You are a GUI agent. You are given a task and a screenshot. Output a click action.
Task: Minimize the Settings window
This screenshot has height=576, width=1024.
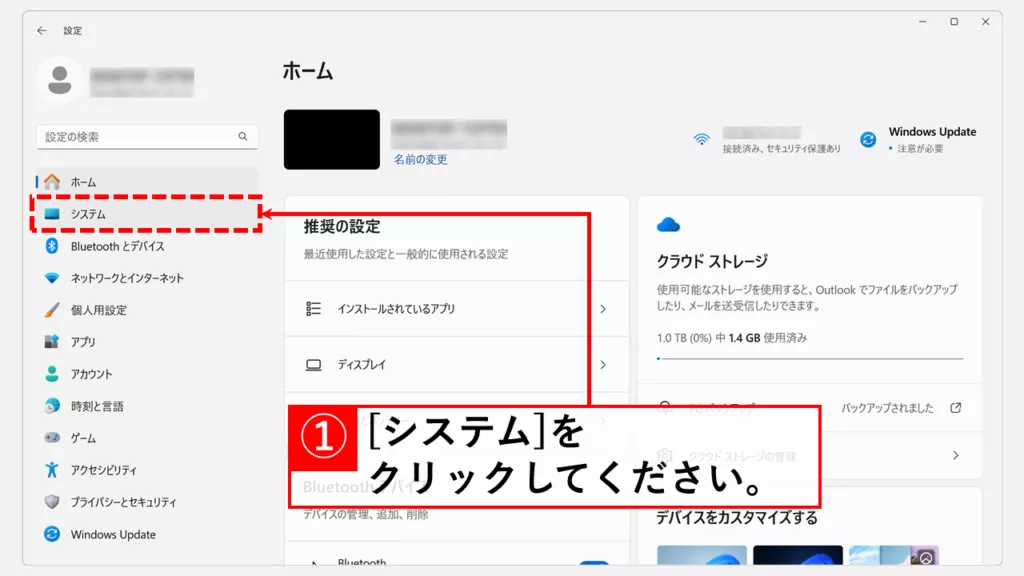point(922,22)
